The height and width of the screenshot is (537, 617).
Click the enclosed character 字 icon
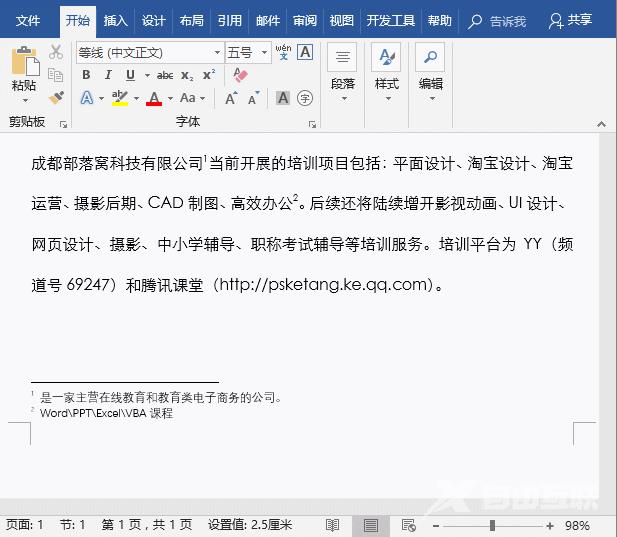(x=305, y=98)
